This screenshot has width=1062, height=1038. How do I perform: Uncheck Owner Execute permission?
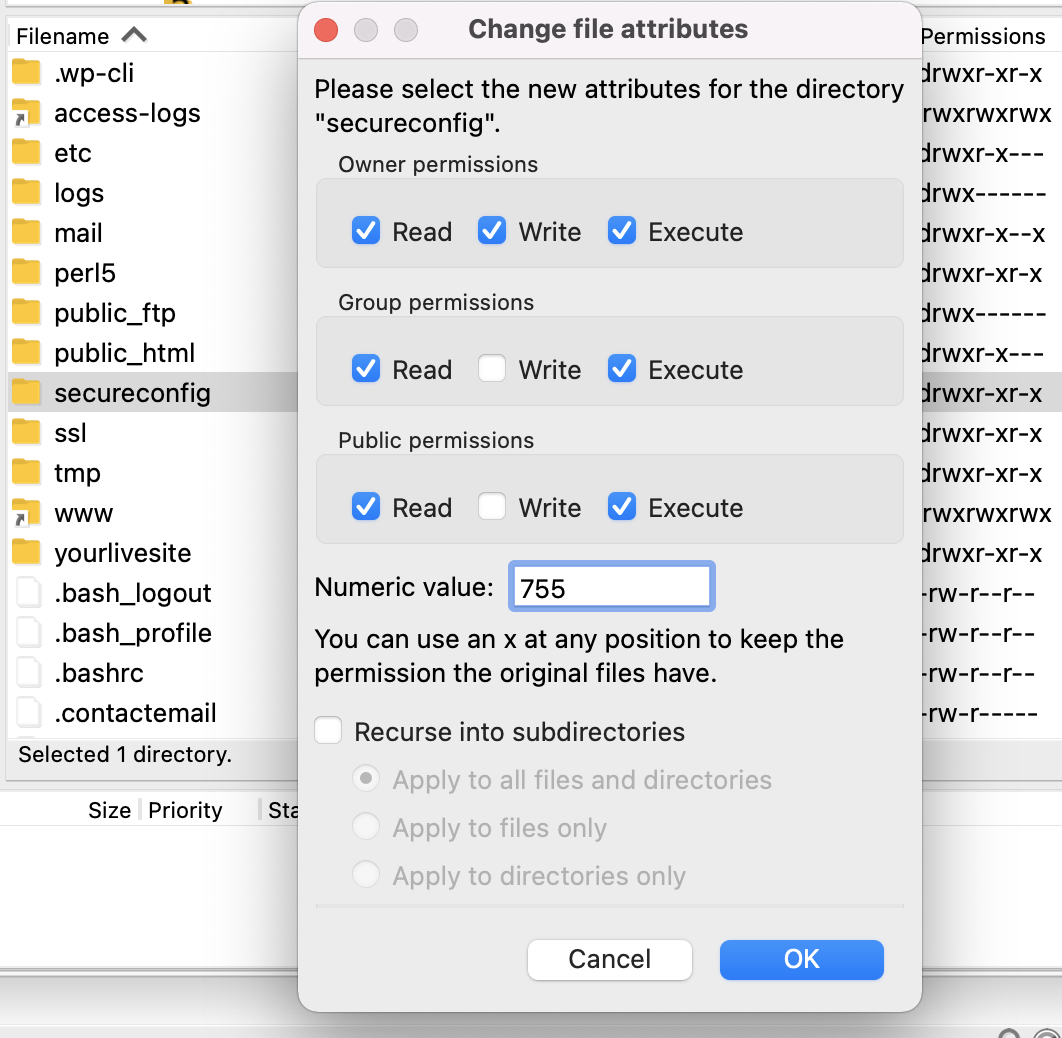pyautogui.click(x=621, y=231)
